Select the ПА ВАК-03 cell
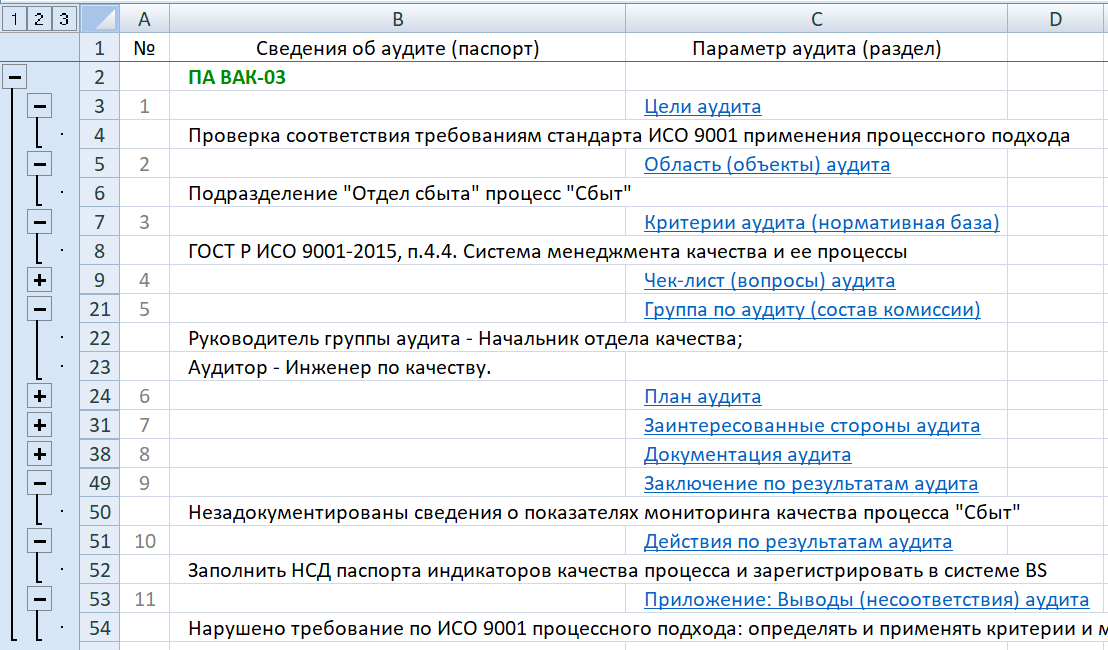The image size is (1108, 650). pyautogui.click(x=237, y=78)
